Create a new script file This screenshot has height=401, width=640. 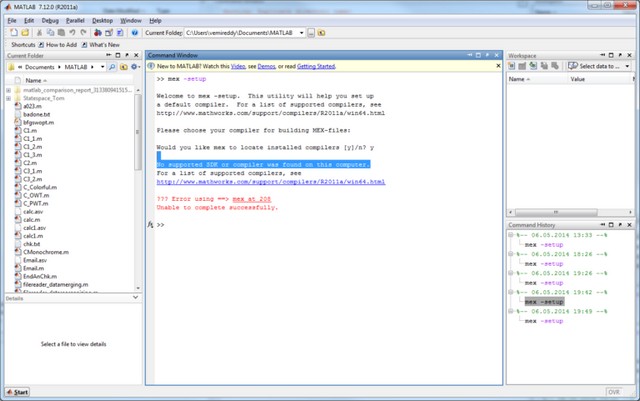pos(13,33)
